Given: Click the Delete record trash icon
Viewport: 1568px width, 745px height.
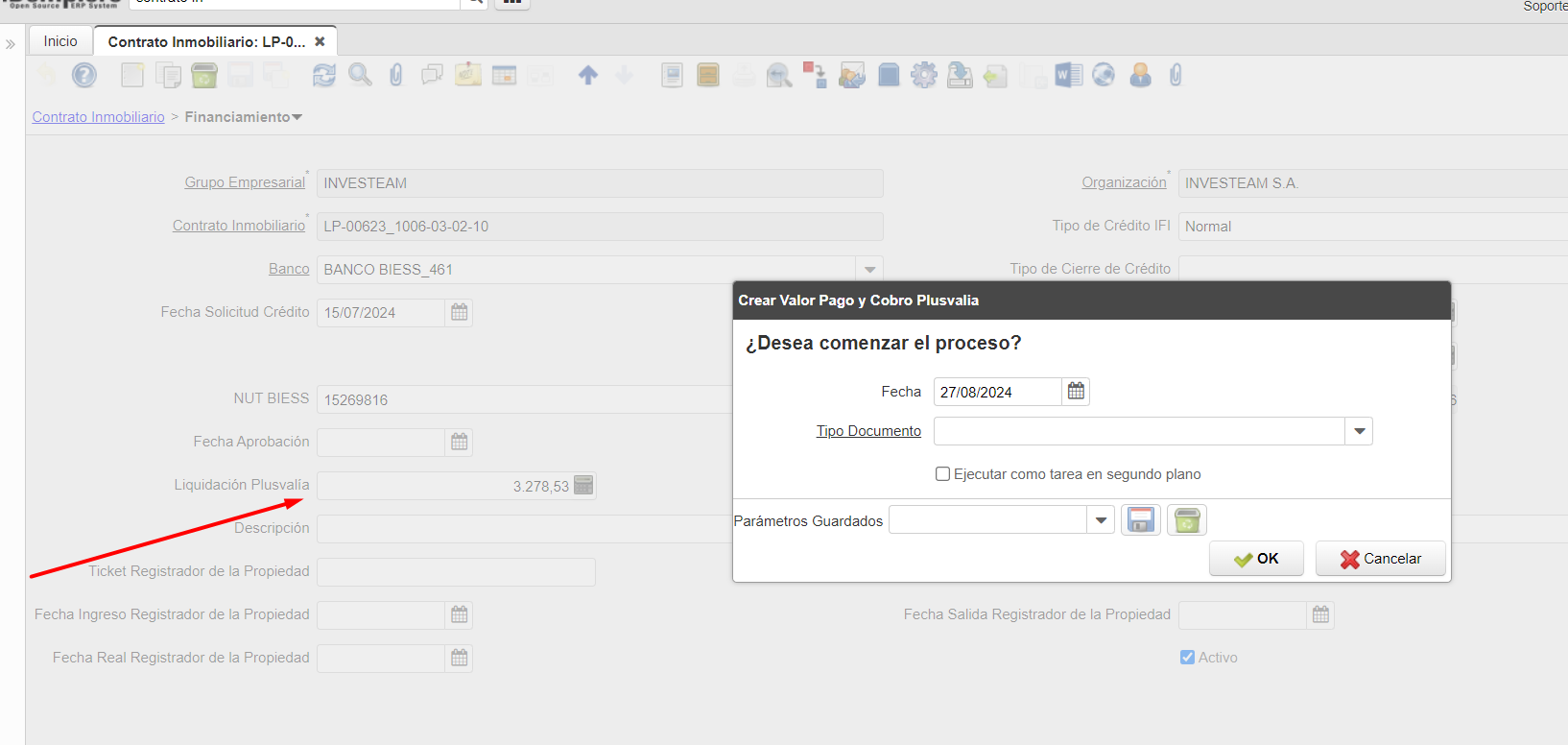Looking at the screenshot, I should pos(204,75).
